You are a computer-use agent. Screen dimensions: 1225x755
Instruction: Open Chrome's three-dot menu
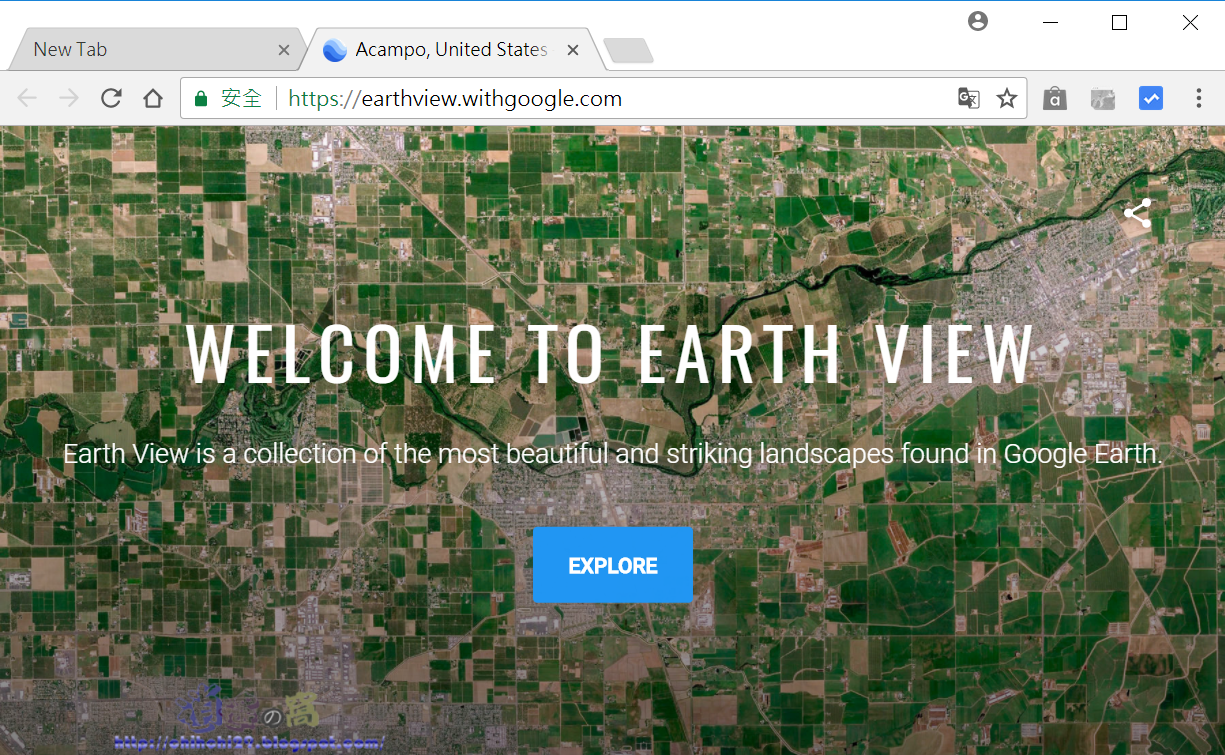pos(1199,98)
